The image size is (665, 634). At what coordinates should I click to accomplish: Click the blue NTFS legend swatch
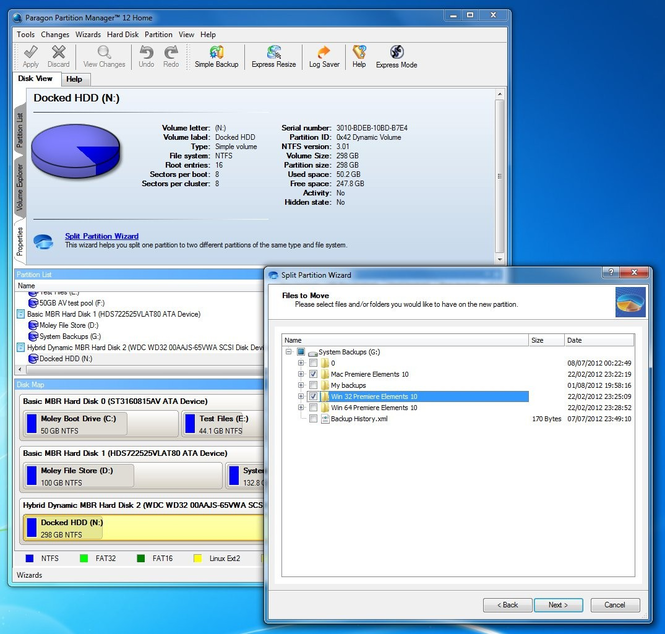[x=29, y=559]
